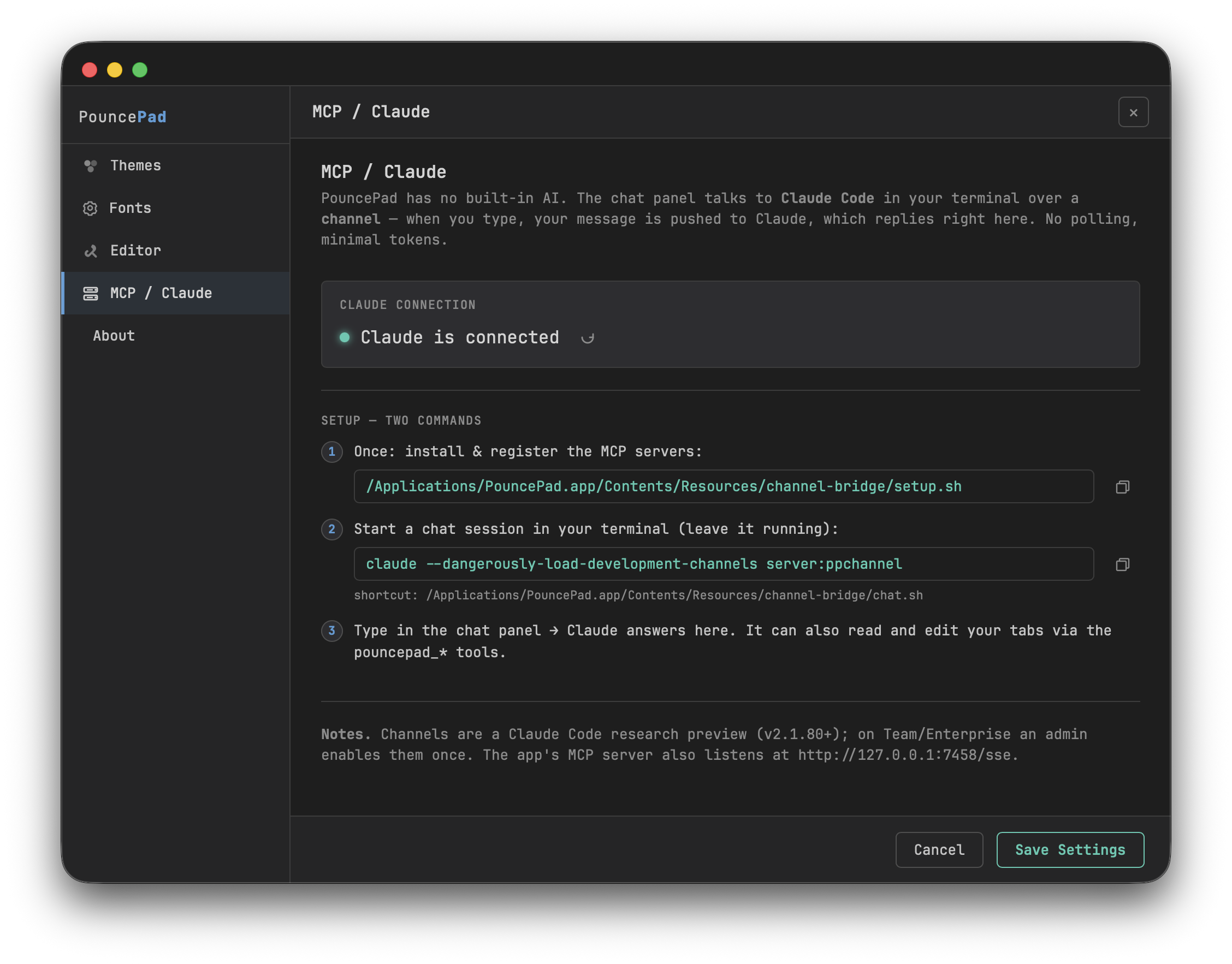The width and height of the screenshot is (1232, 964).
Task: Click the 'Start a chat session in your terminal' text
Action: [596, 529]
